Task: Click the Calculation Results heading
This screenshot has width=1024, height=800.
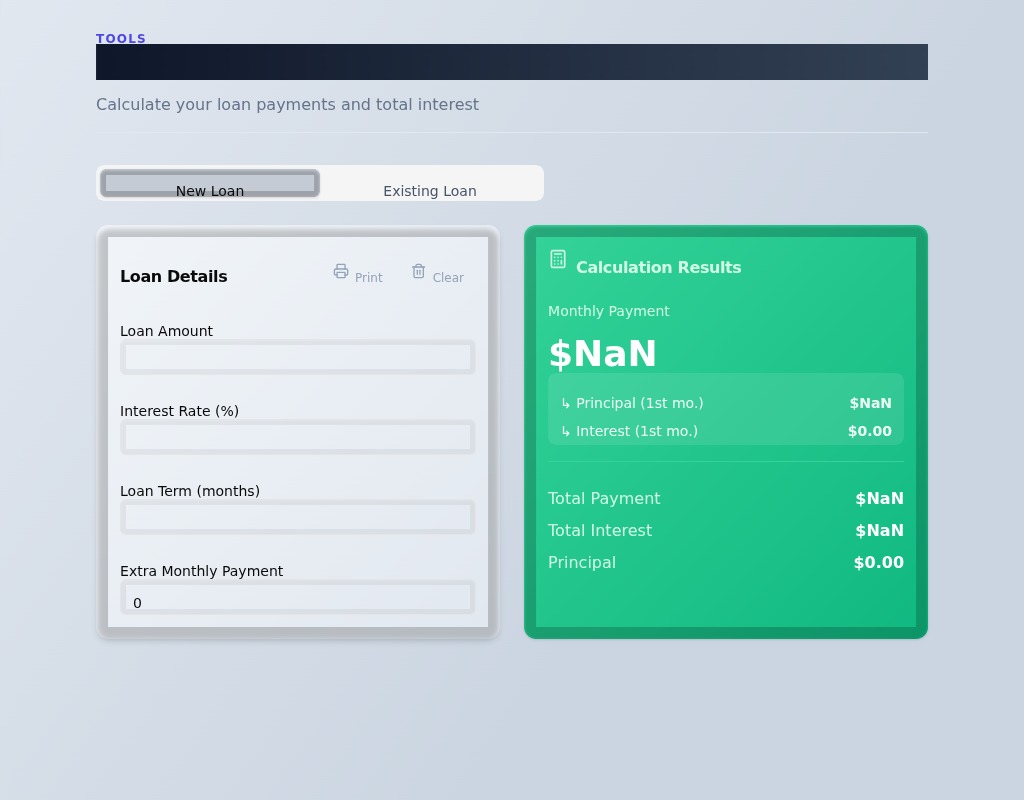Action: pyautogui.click(x=658, y=267)
